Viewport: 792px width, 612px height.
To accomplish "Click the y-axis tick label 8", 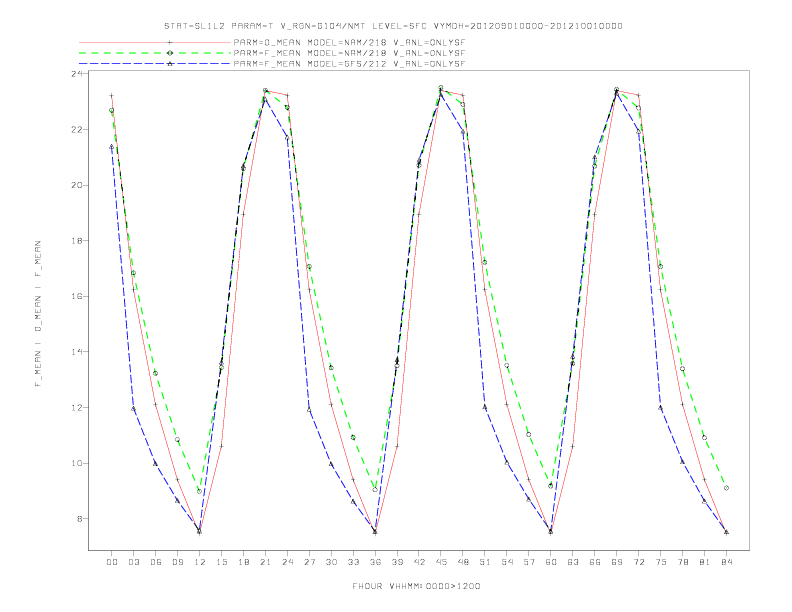I will click(80, 519).
